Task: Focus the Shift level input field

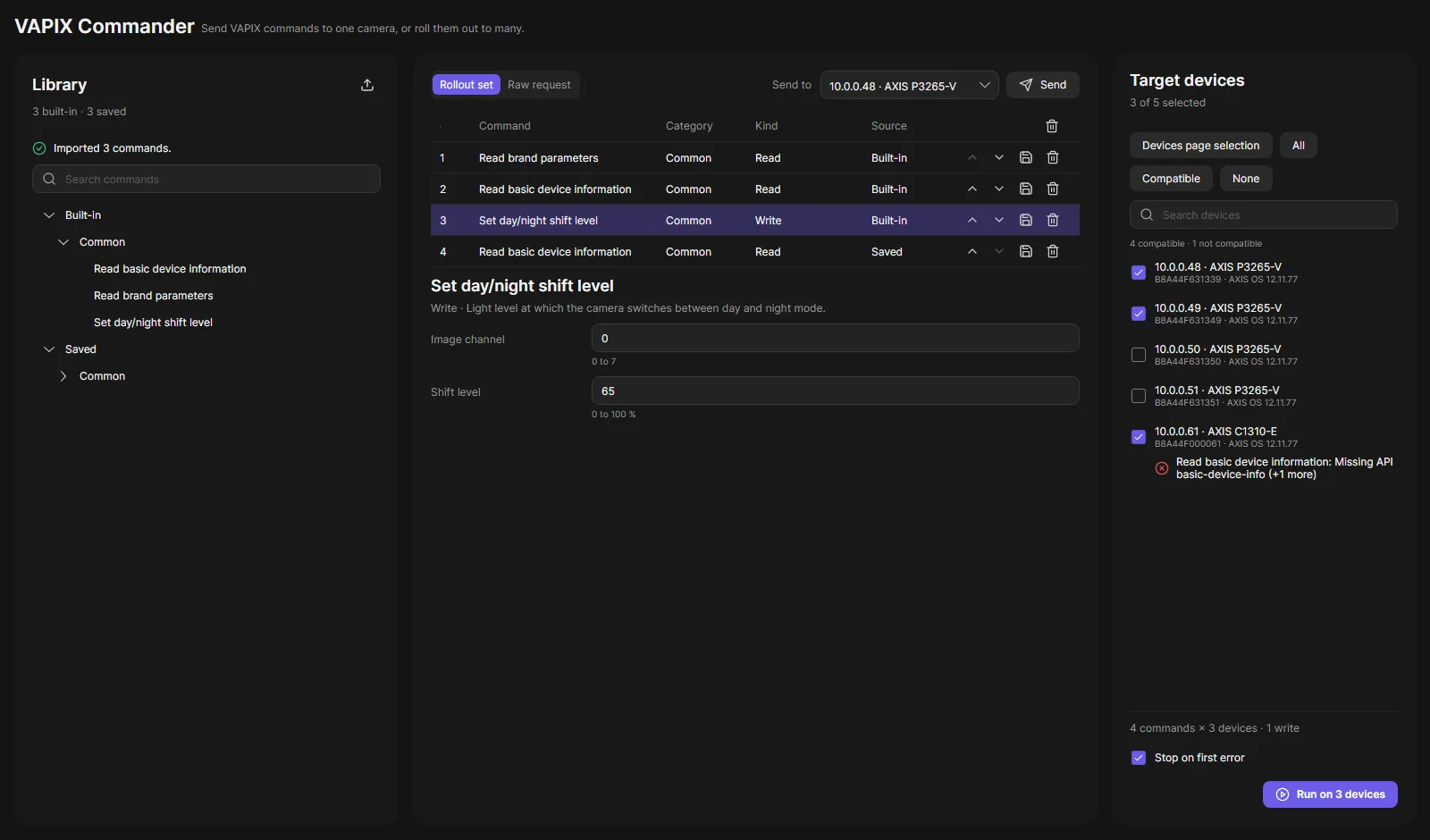Action: (x=835, y=391)
